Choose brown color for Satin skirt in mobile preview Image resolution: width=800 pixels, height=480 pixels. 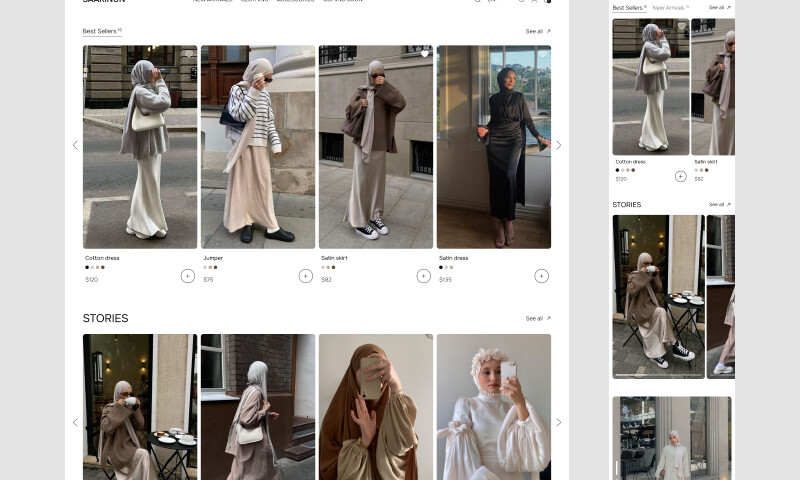point(707,170)
